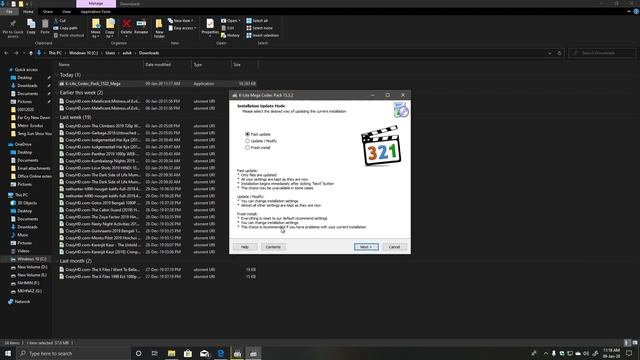640x360 pixels.
Task: Switch to the Application Tools tab
Action: [96, 12]
